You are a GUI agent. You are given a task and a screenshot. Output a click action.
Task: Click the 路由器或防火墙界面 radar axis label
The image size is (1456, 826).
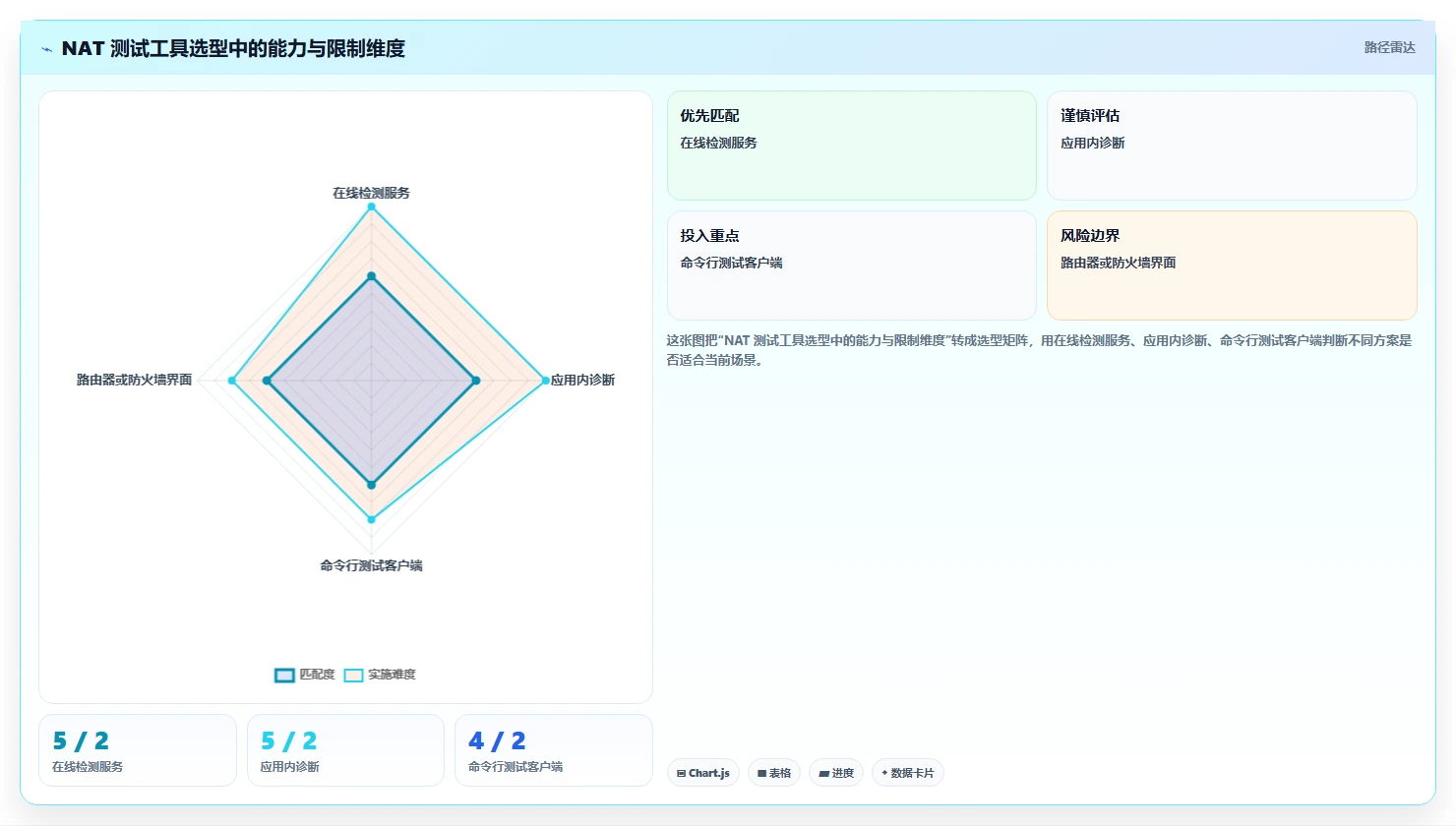coord(134,380)
